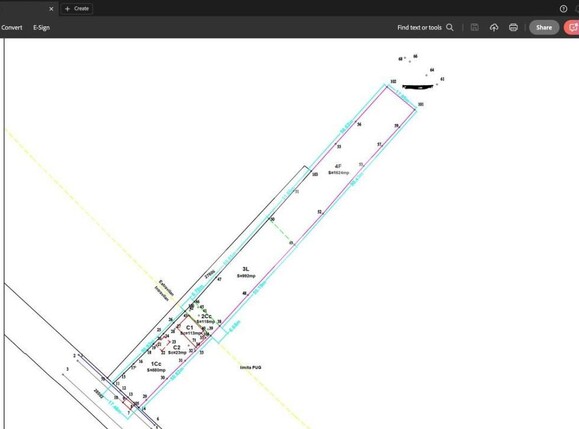Click the 1Cc parcel label in the drawing
Image resolution: width=579 pixels, height=429 pixels.
point(156,364)
